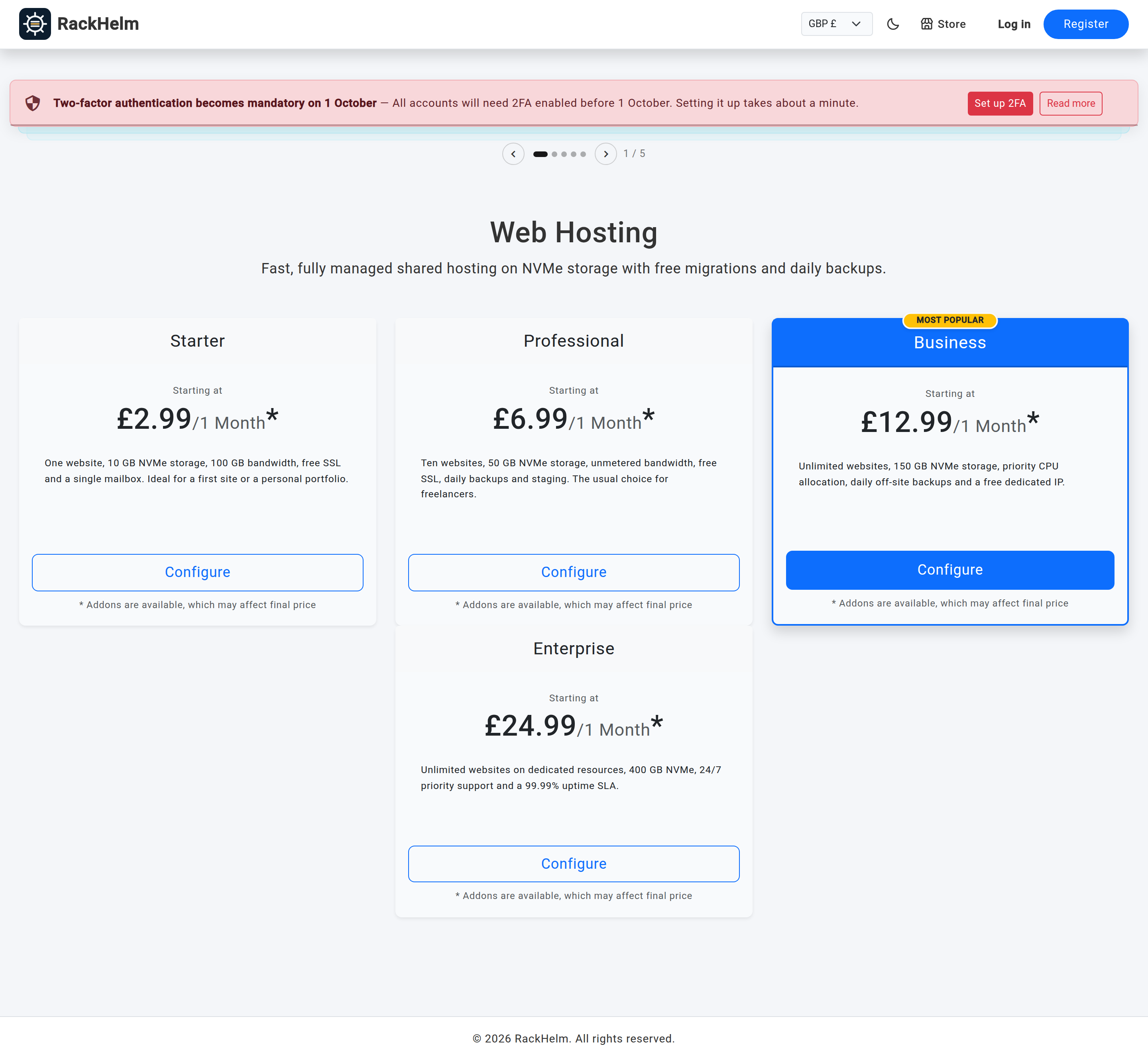Configure the Business plan

point(950,570)
